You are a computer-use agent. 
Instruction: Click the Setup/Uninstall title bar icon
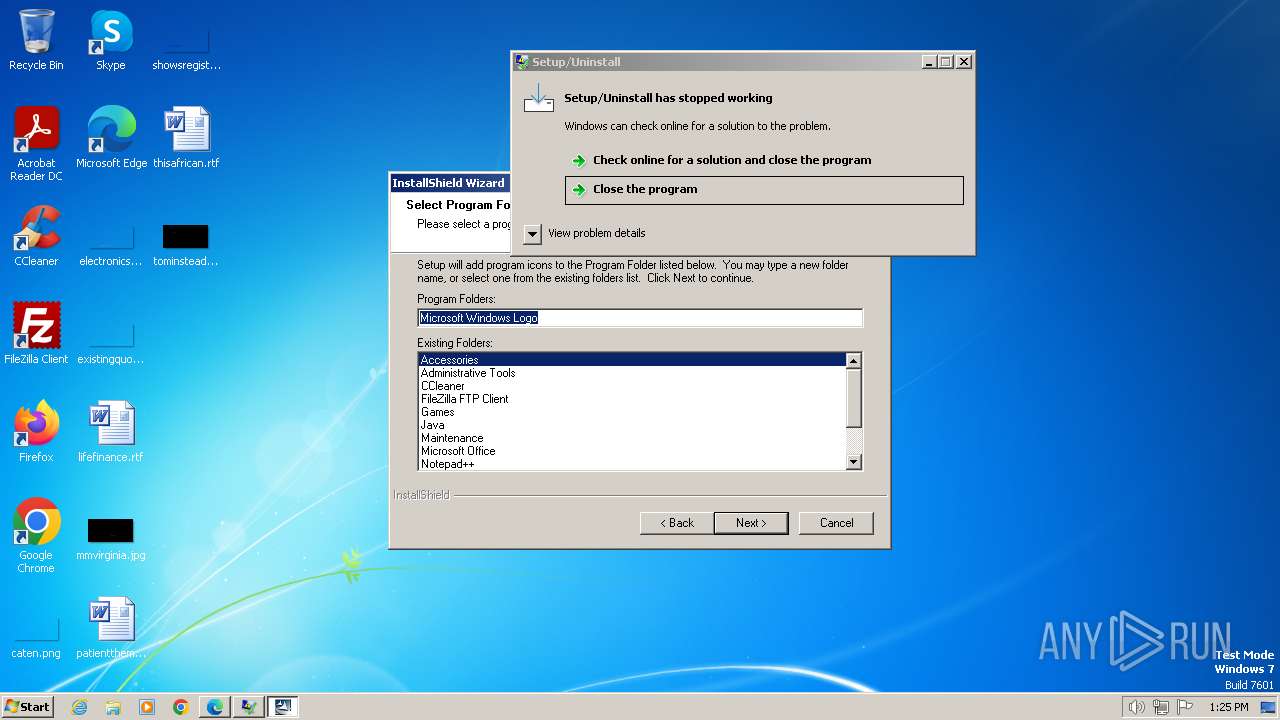coord(521,62)
